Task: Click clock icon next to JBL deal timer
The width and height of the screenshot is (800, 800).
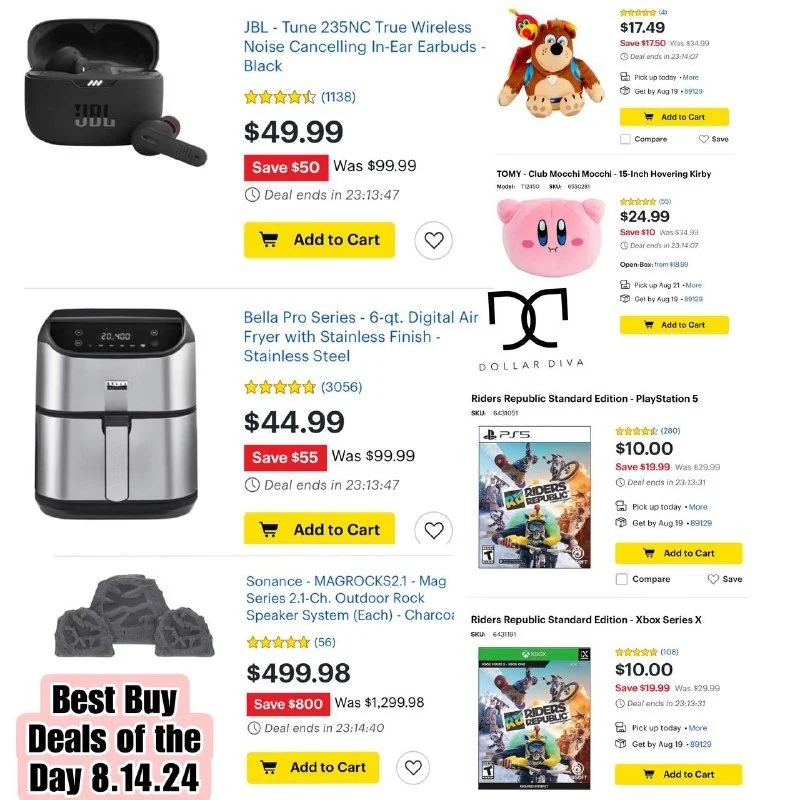Action: coord(252,195)
